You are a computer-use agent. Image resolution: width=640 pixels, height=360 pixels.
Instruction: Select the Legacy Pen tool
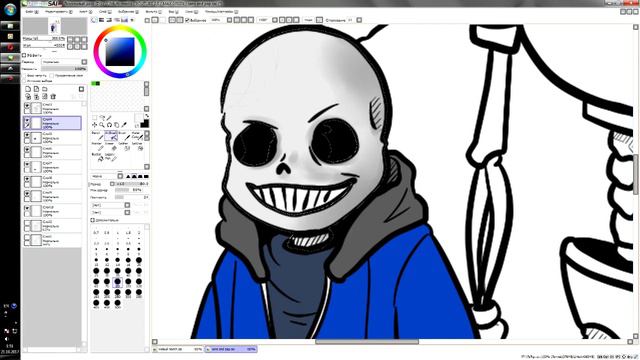(x=111, y=157)
